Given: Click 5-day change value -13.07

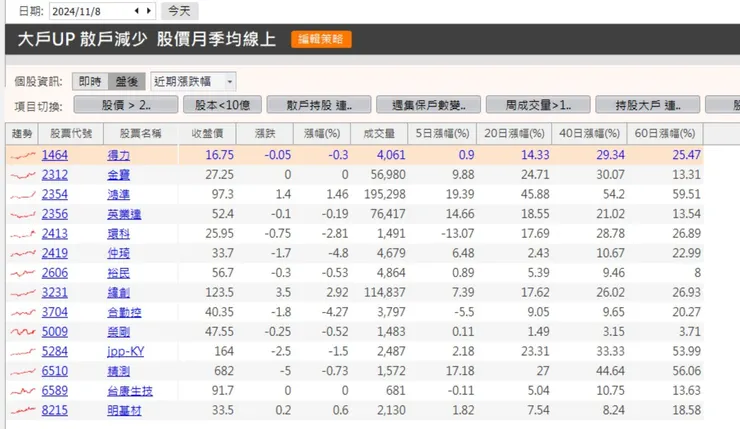Looking at the screenshot, I should coord(457,234).
